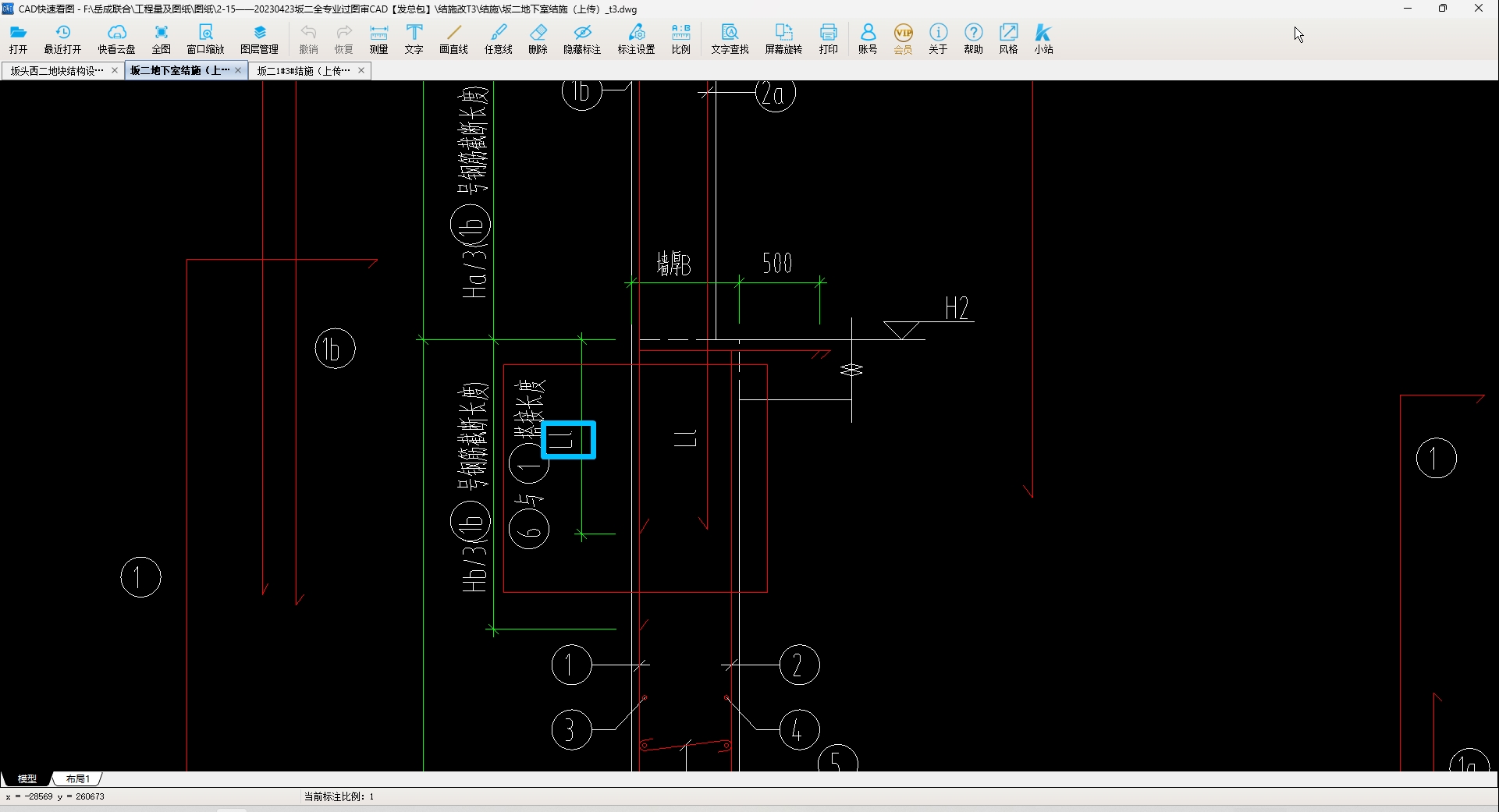Fit drawing with the 全图 tool
This screenshot has height=812, width=1499.
click(x=162, y=39)
